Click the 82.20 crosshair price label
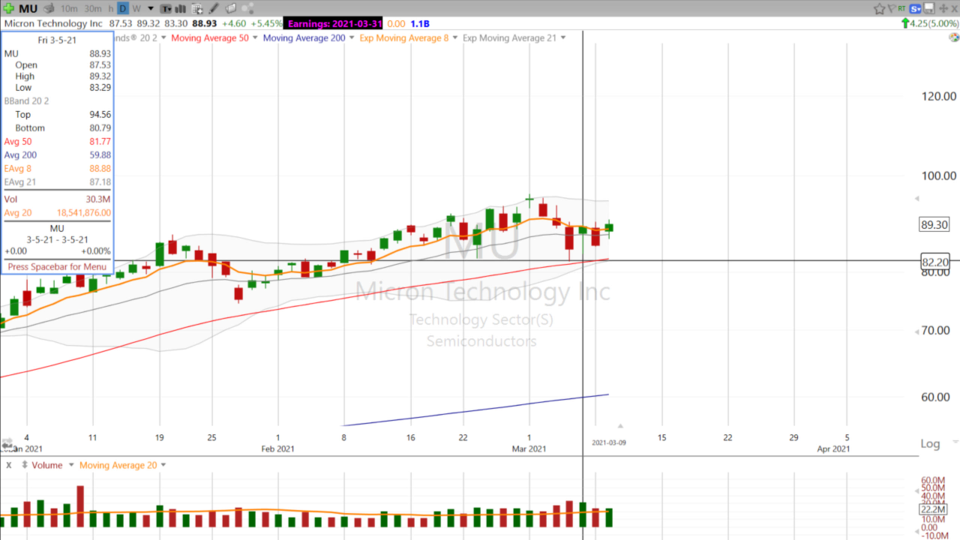 [x=935, y=262]
